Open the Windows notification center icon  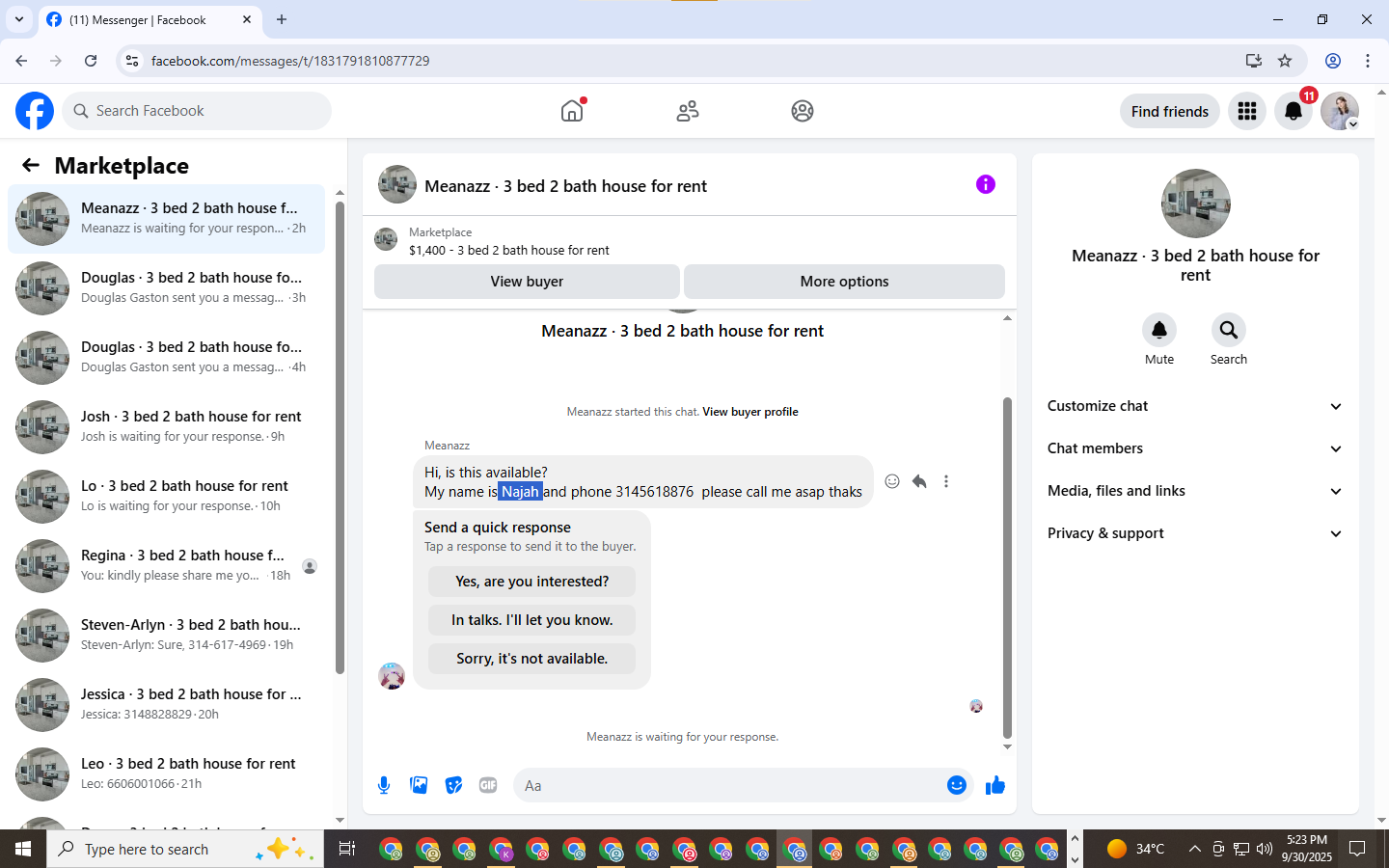(1357, 849)
